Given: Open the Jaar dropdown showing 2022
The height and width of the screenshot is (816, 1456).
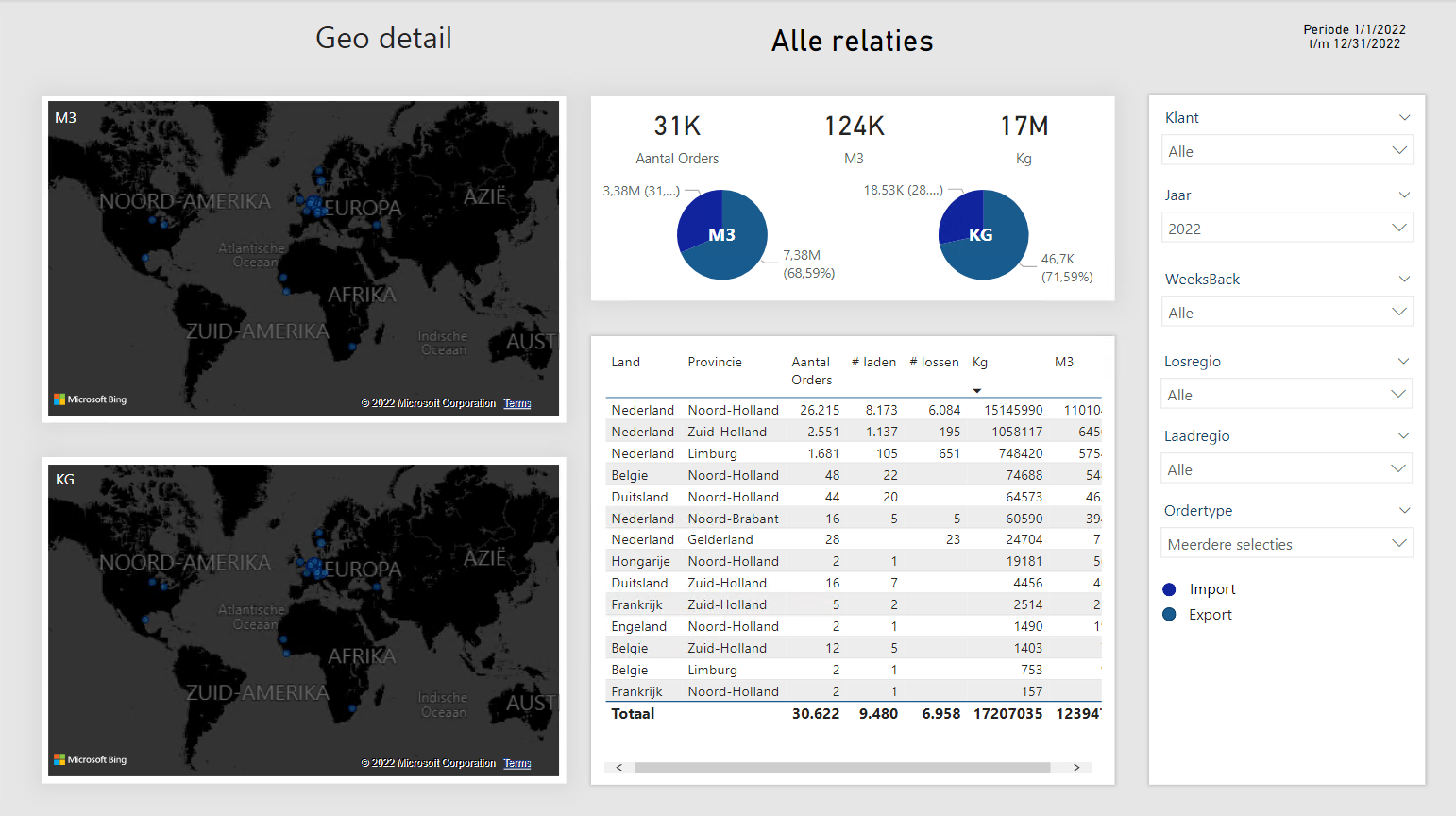Looking at the screenshot, I should [x=1286, y=229].
